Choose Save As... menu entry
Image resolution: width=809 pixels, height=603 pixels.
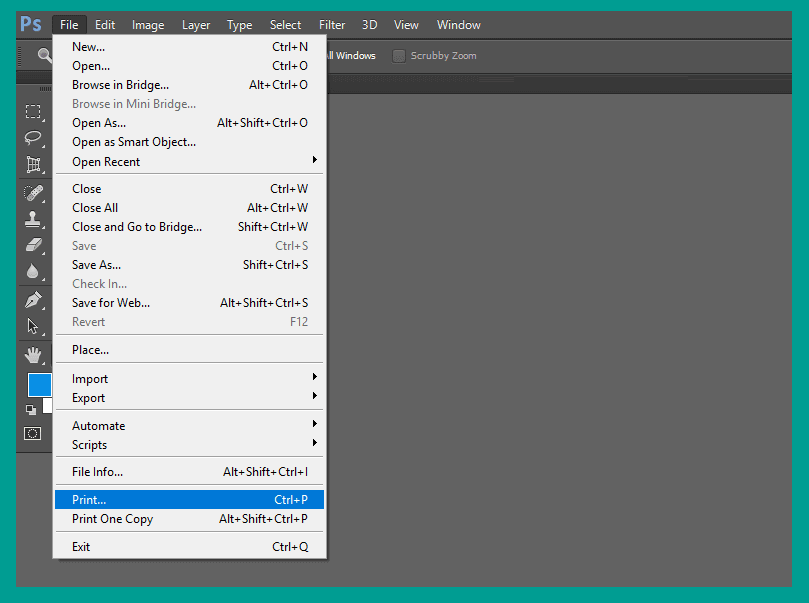pos(189,265)
